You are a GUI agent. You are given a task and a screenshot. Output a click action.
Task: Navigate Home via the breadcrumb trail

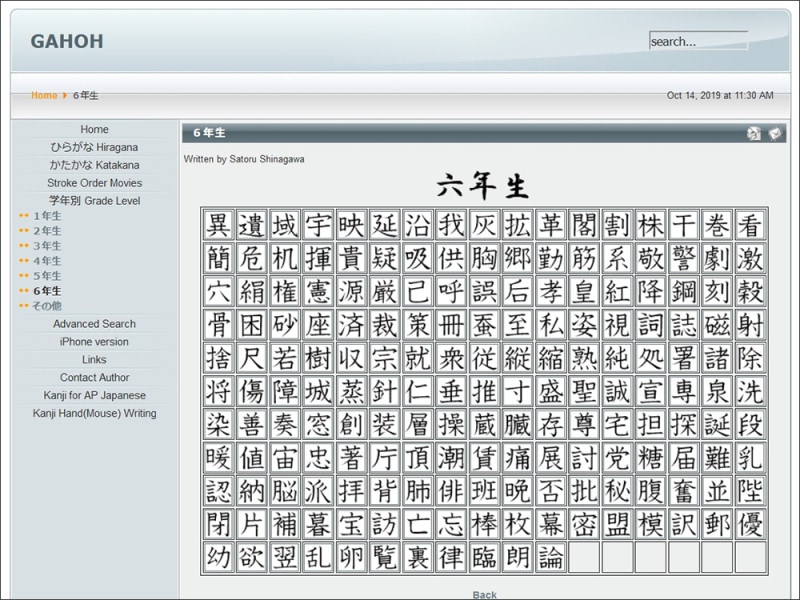[x=44, y=95]
